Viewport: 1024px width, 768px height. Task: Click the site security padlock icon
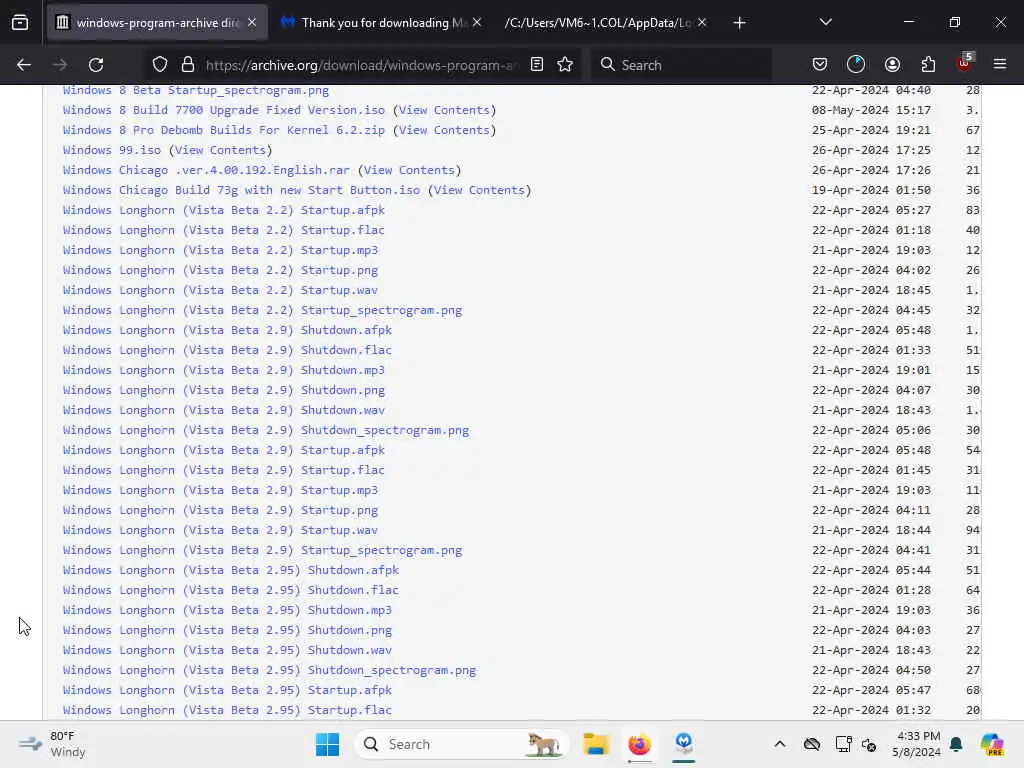[x=188, y=65]
